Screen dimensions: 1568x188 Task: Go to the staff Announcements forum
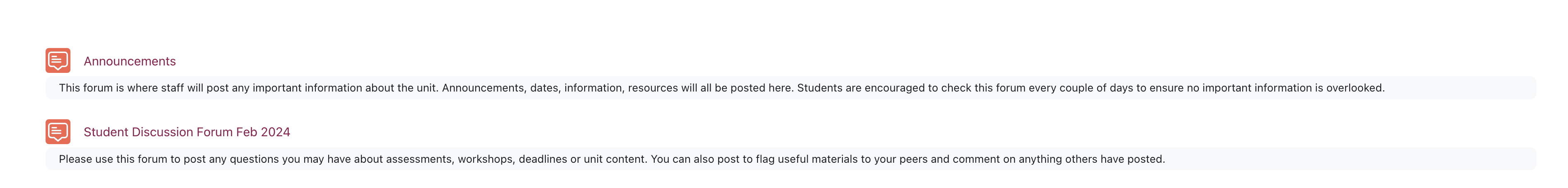130,61
